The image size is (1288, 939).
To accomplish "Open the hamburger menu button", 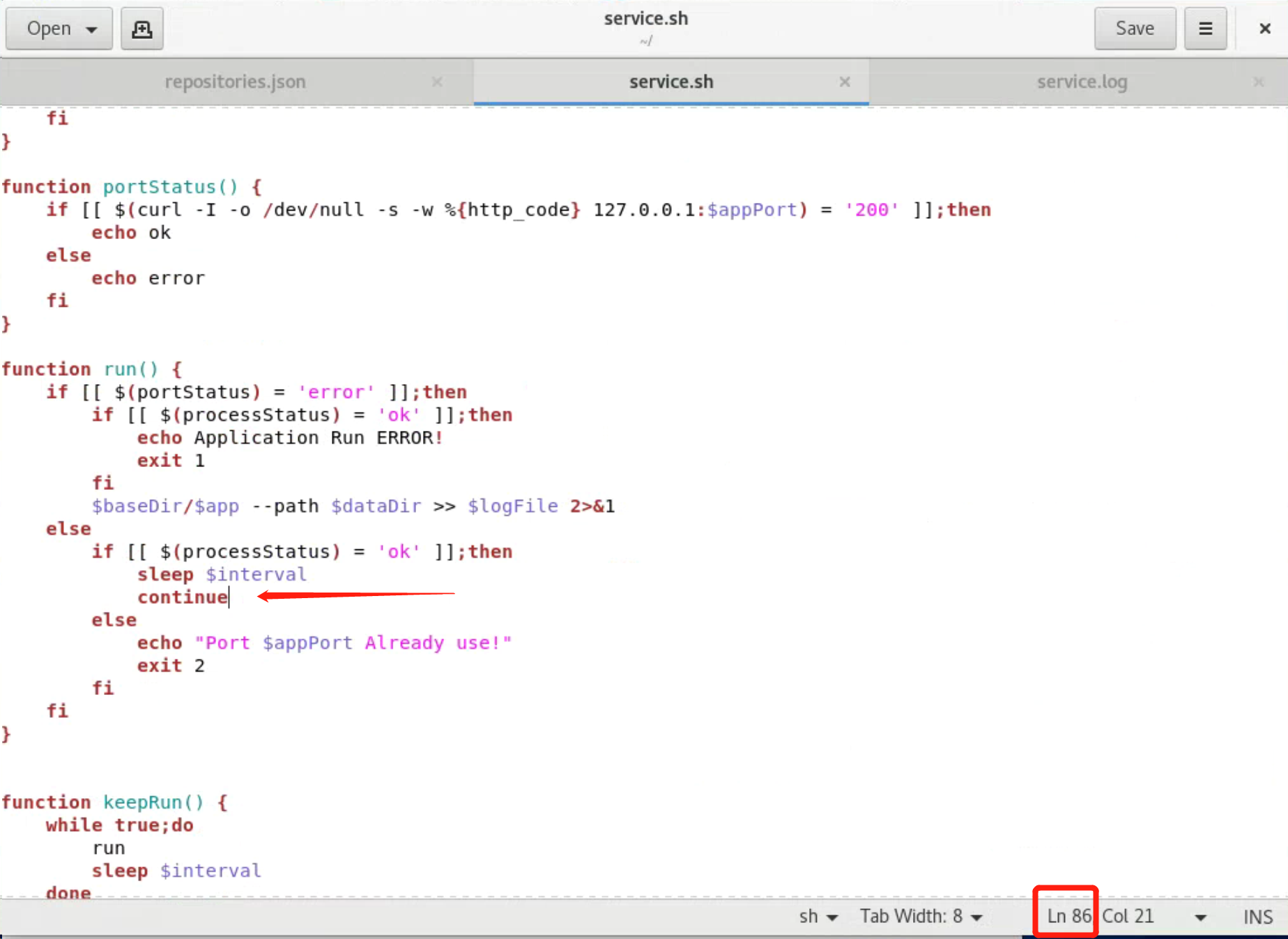I will coord(1205,29).
